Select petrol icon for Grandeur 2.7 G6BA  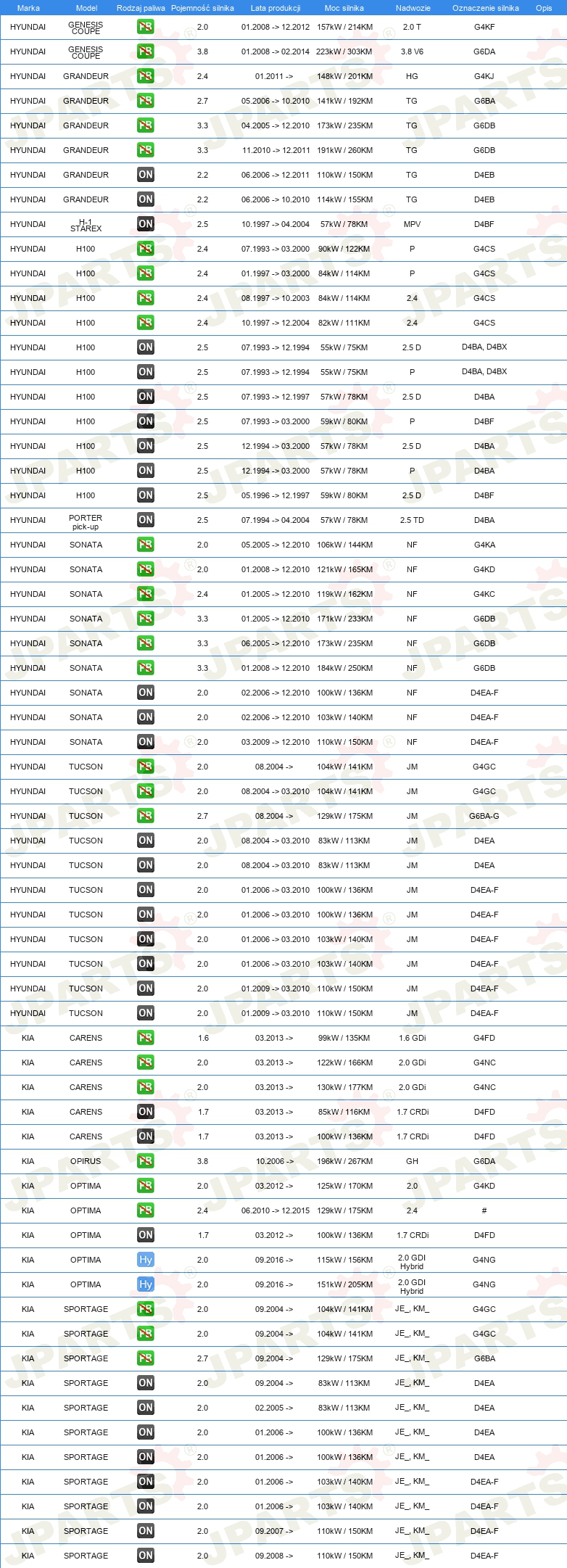point(146,101)
